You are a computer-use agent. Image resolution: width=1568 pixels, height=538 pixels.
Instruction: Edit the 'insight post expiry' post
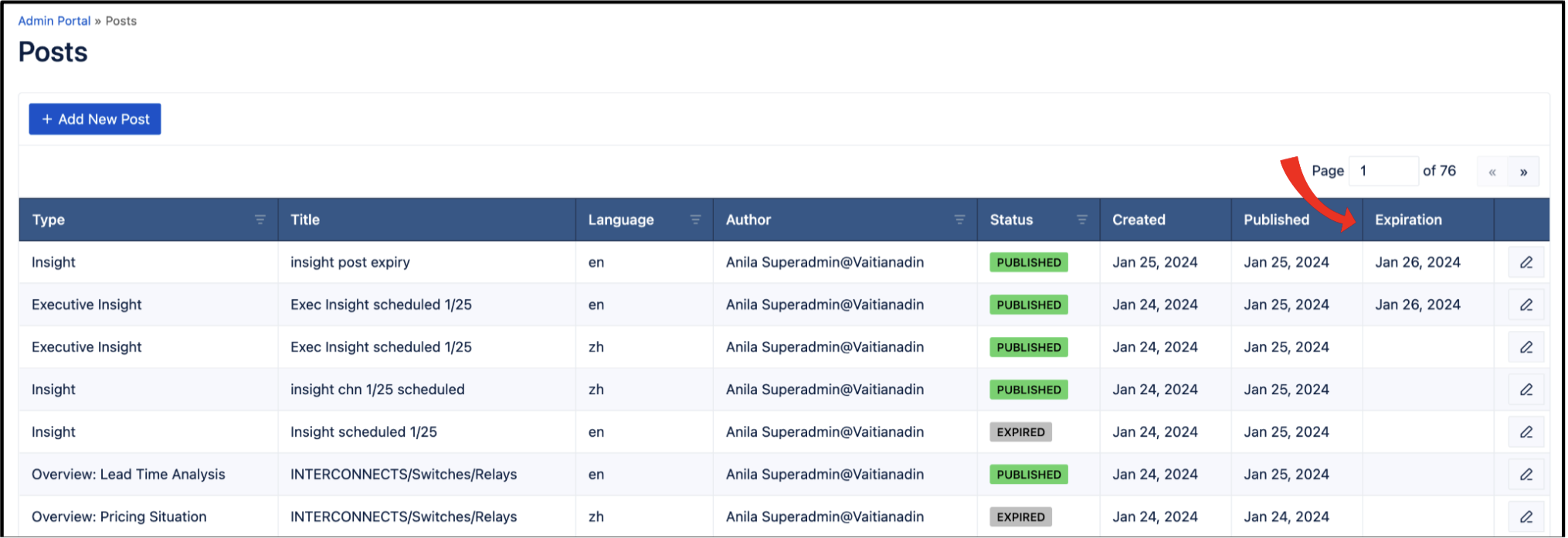(1526, 263)
